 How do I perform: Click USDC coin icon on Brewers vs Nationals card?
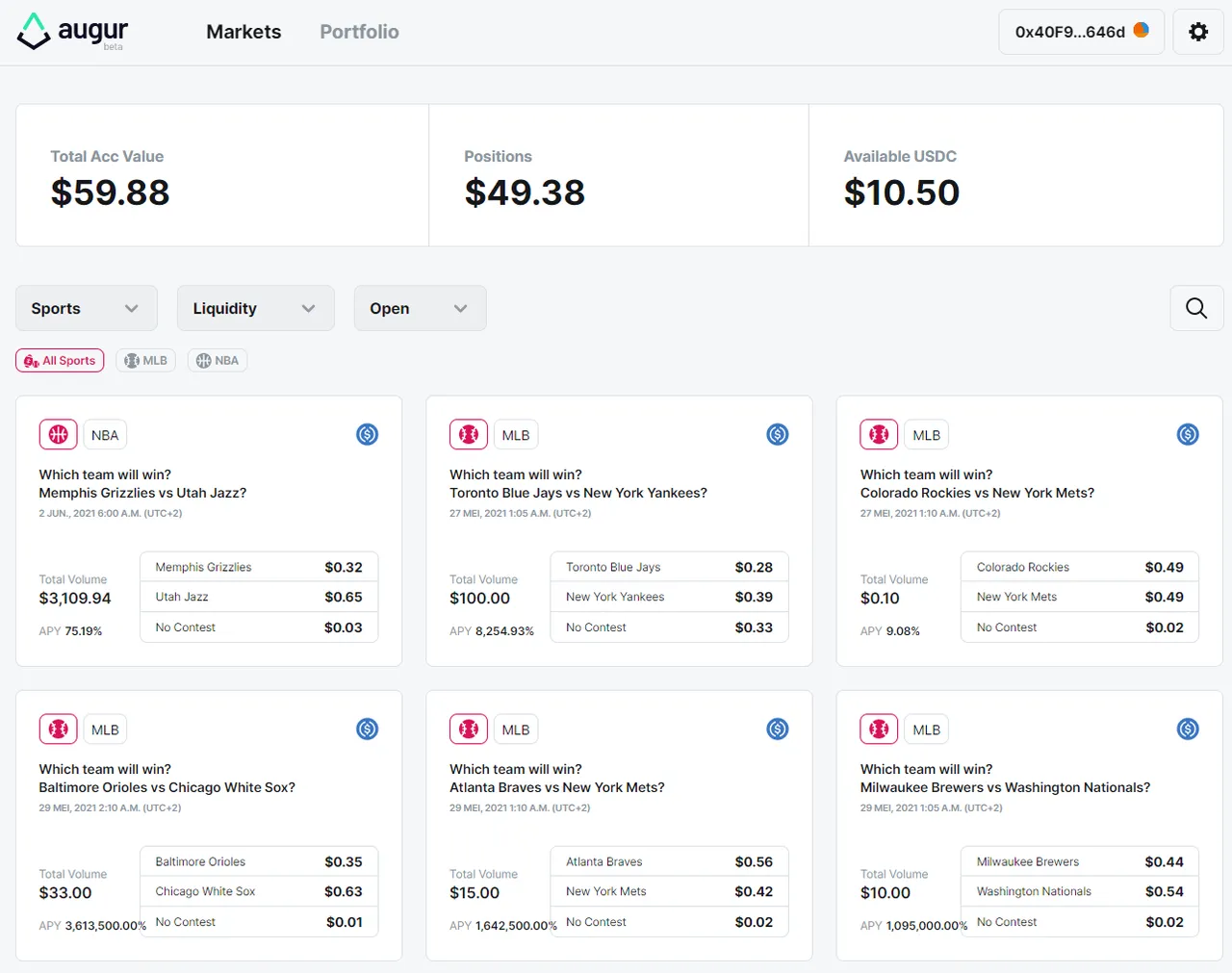point(1189,729)
